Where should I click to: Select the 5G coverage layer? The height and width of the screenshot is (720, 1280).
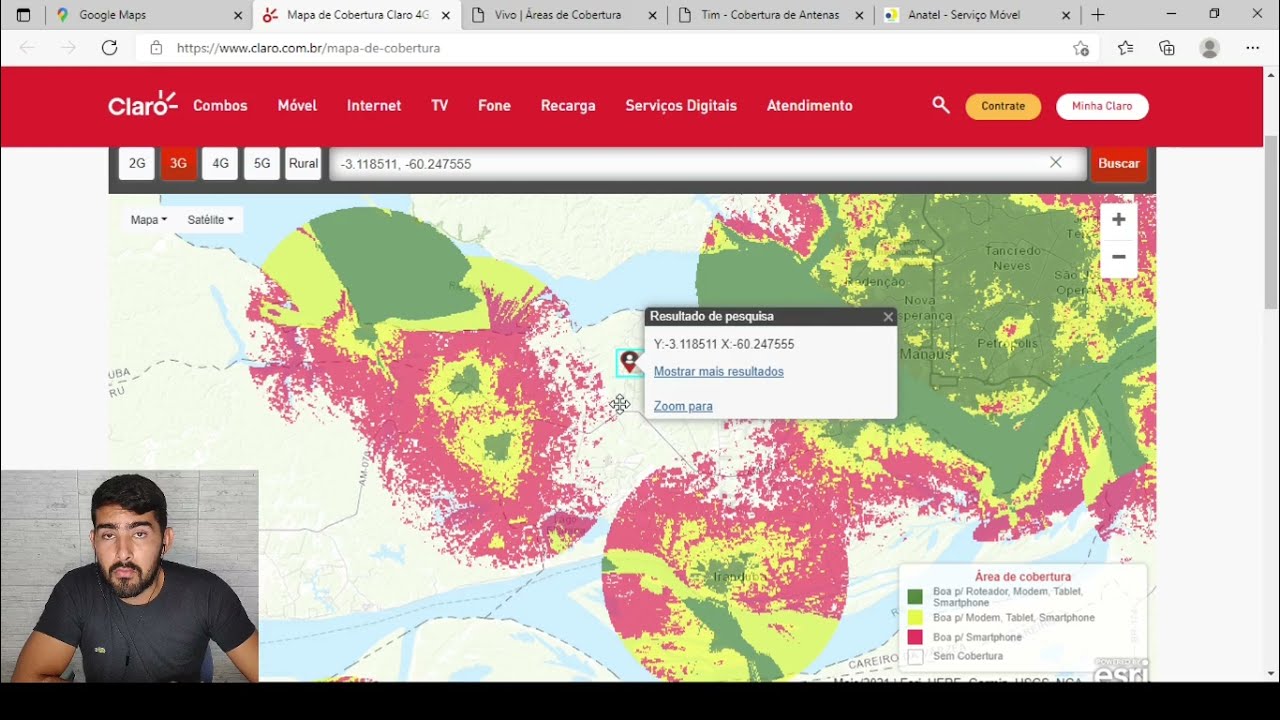262,163
